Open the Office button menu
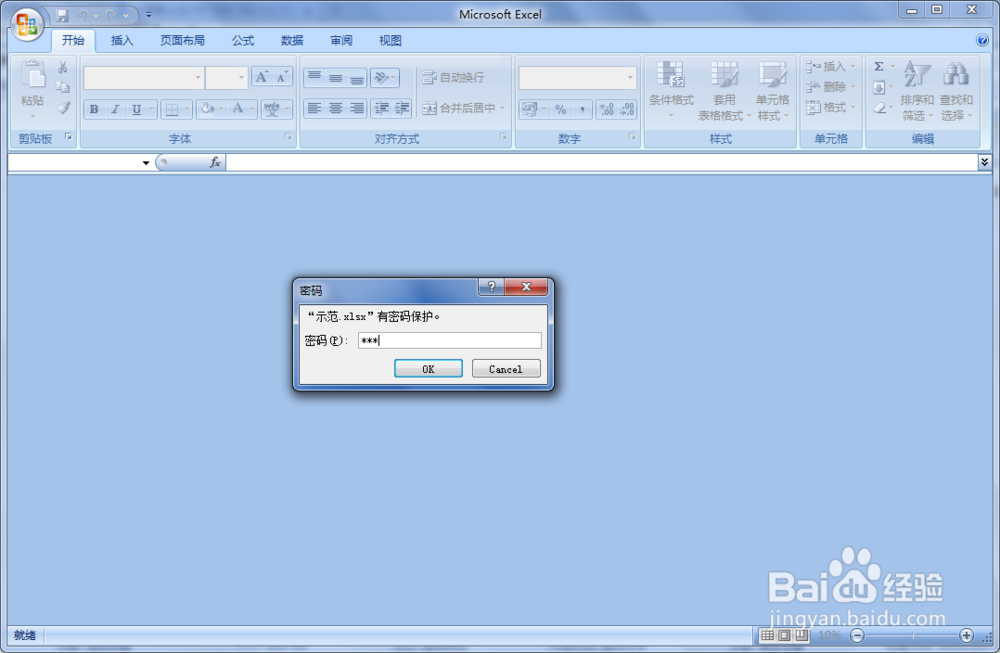Viewport: 1000px width, 653px height. (x=26, y=24)
